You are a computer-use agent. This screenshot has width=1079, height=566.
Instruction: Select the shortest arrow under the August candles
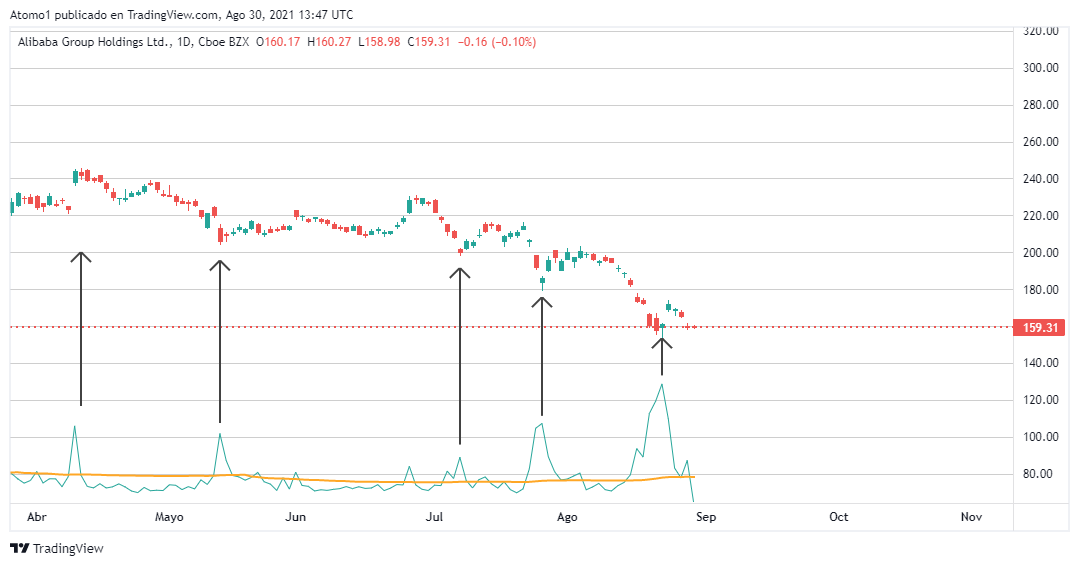click(662, 356)
